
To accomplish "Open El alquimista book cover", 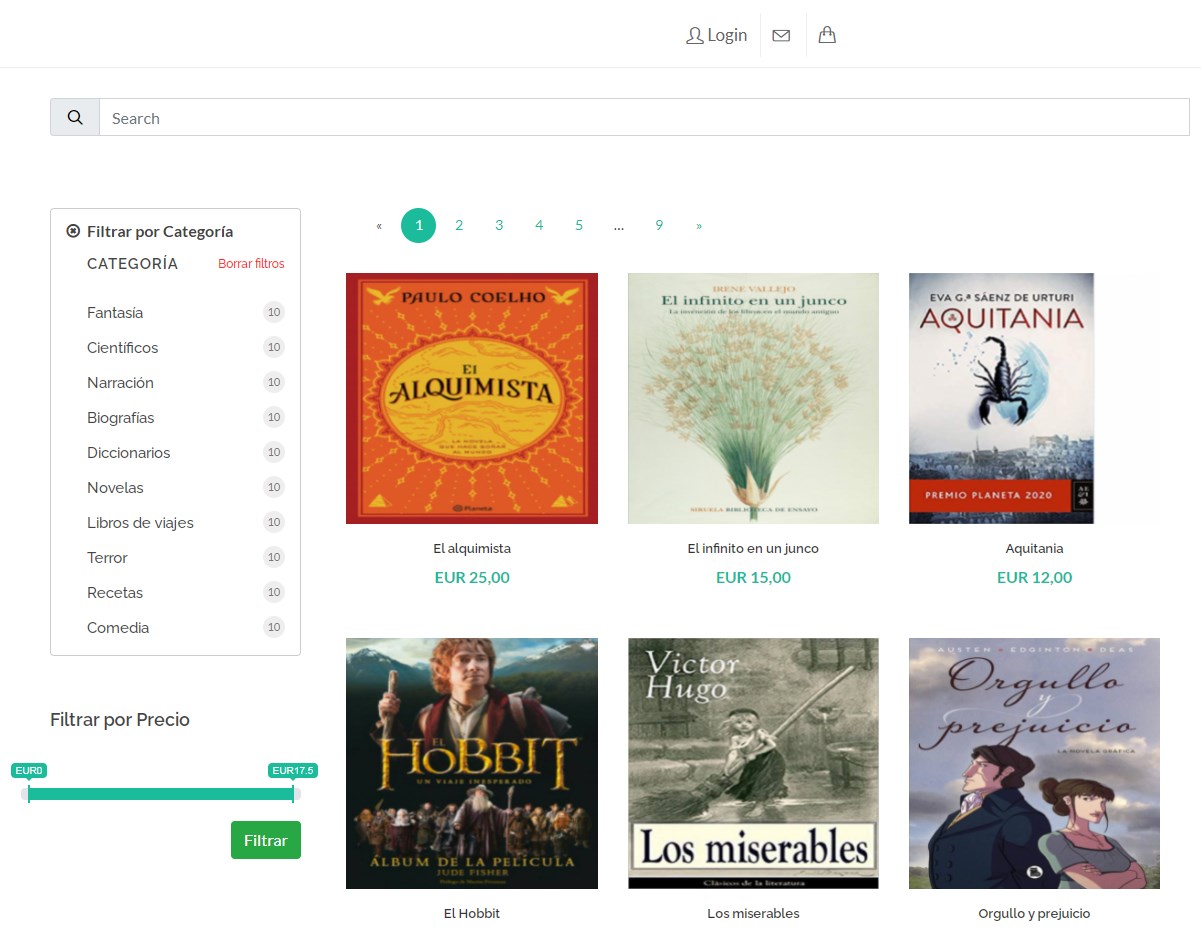I will pyautogui.click(x=472, y=398).
